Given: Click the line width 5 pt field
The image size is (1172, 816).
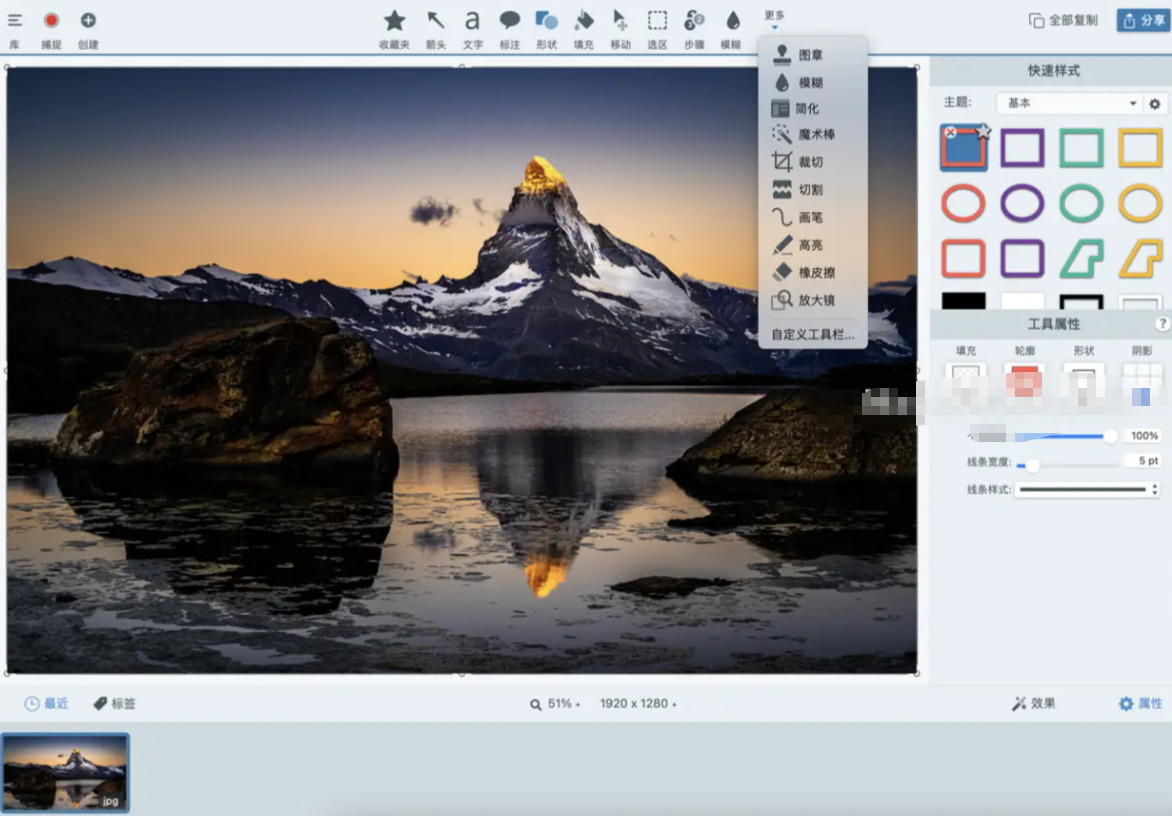Looking at the screenshot, I should tap(1144, 461).
